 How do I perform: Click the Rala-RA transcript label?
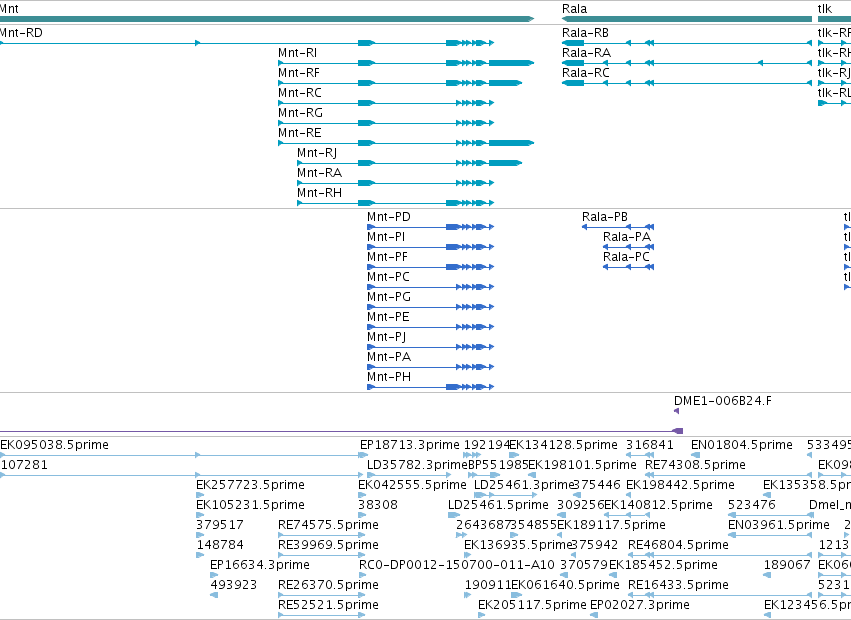click(x=586, y=53)
